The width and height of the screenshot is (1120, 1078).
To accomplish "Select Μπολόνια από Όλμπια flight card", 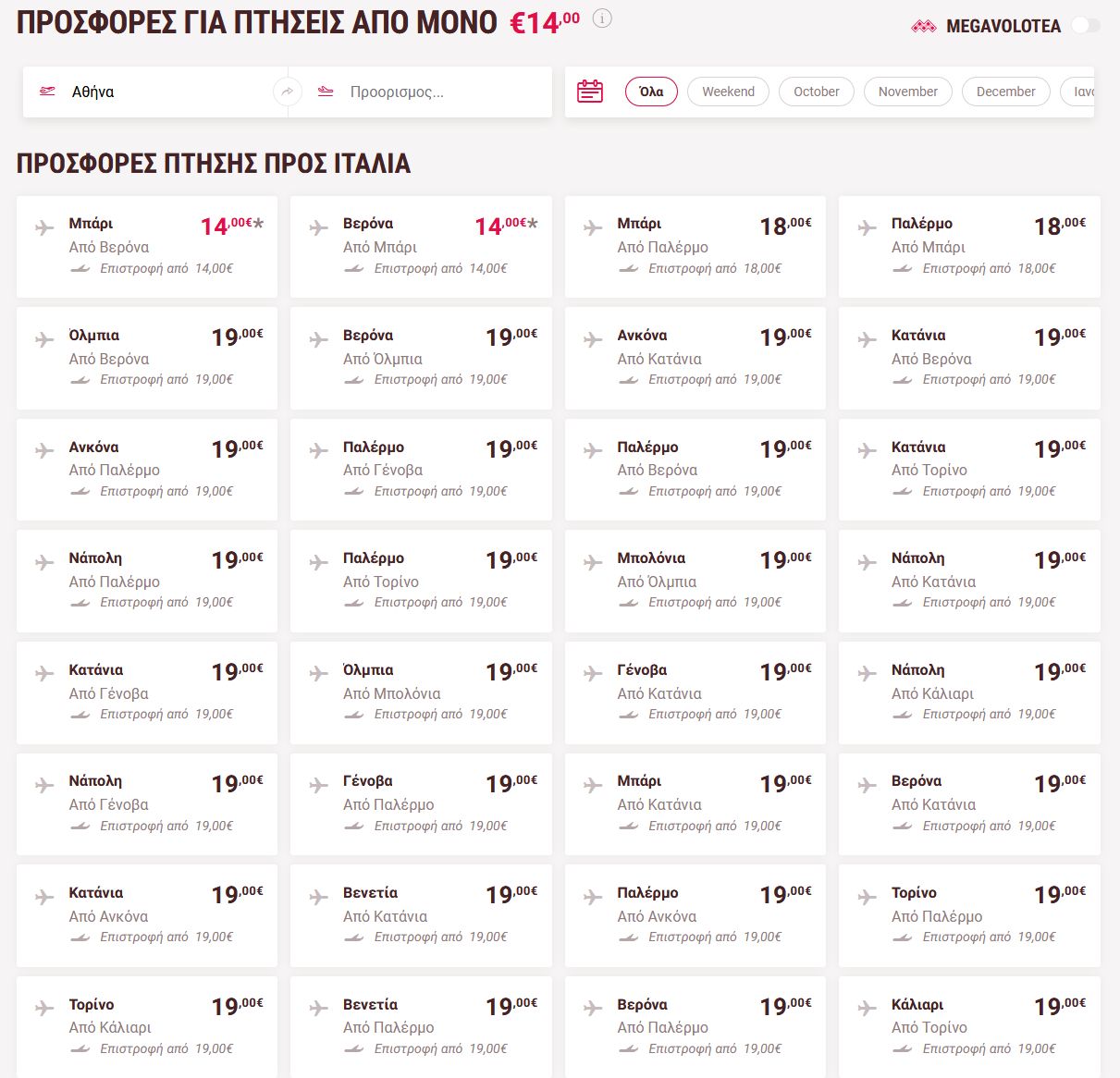I will (695, 581).
